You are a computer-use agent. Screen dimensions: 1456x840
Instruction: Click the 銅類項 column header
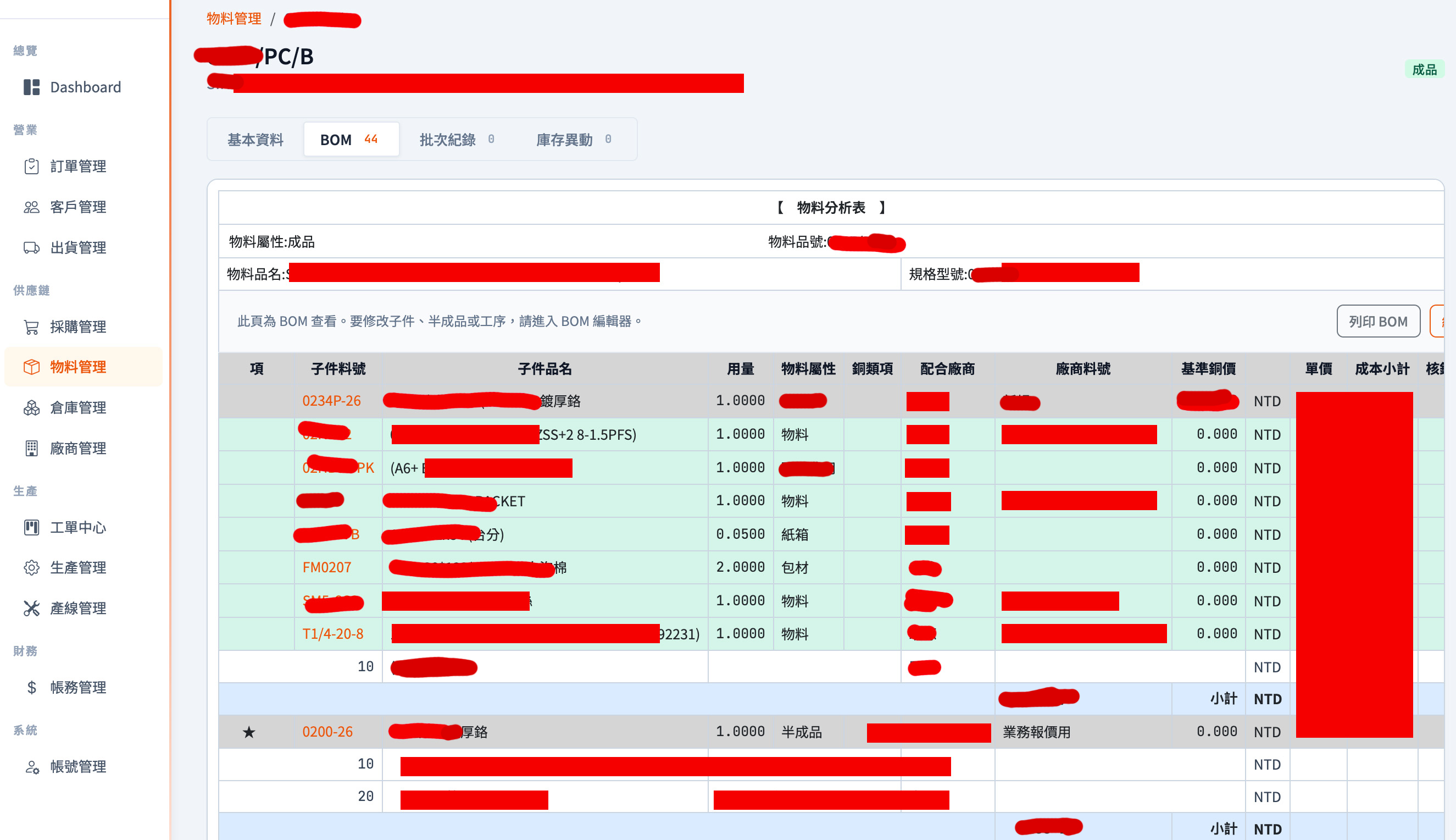(873, 369)
